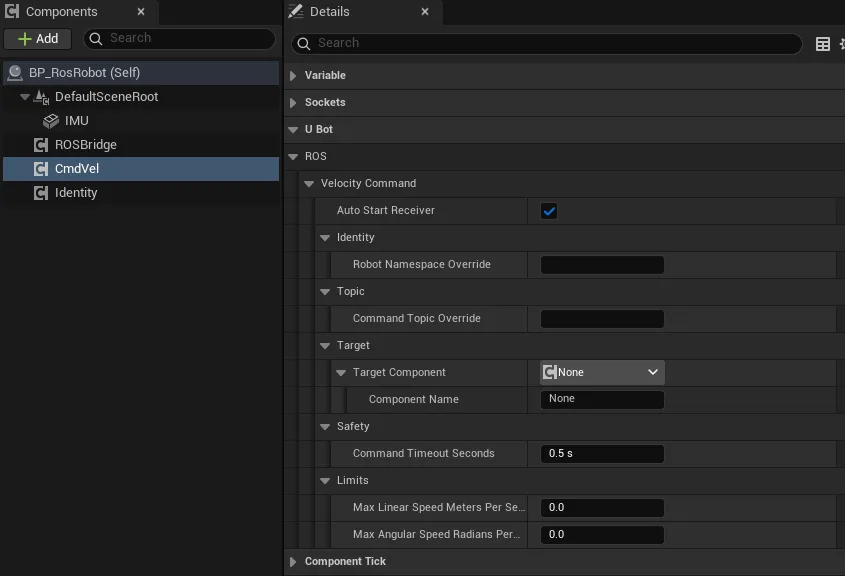Click the Command Topic Override field
845x576 pixels.
tap(602, 319)
